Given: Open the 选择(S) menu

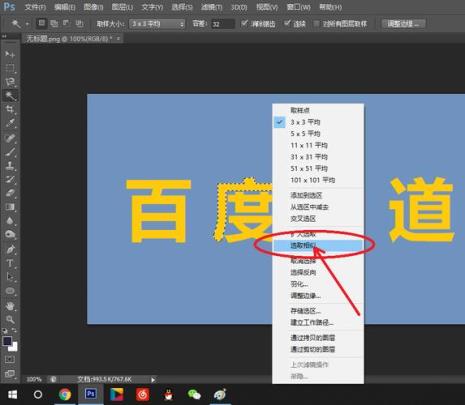Looking at the screenshot, I should 182,7.
